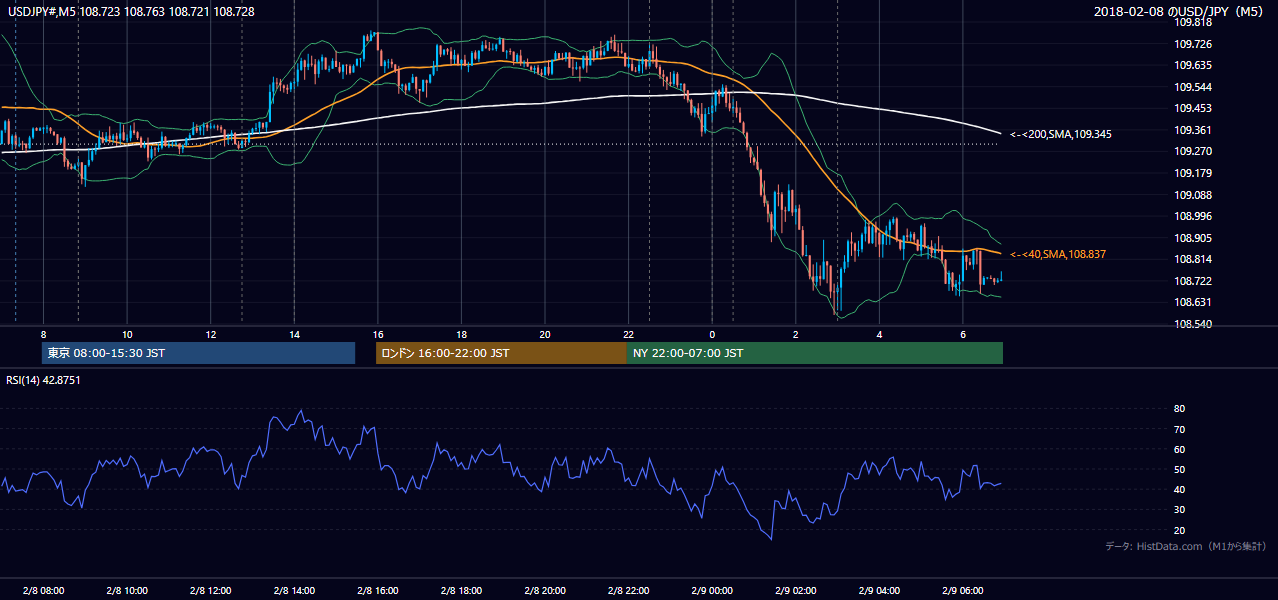The image size is (1278, 600).
Task: Click RSI scale level 30
Action: (1180, 510)
